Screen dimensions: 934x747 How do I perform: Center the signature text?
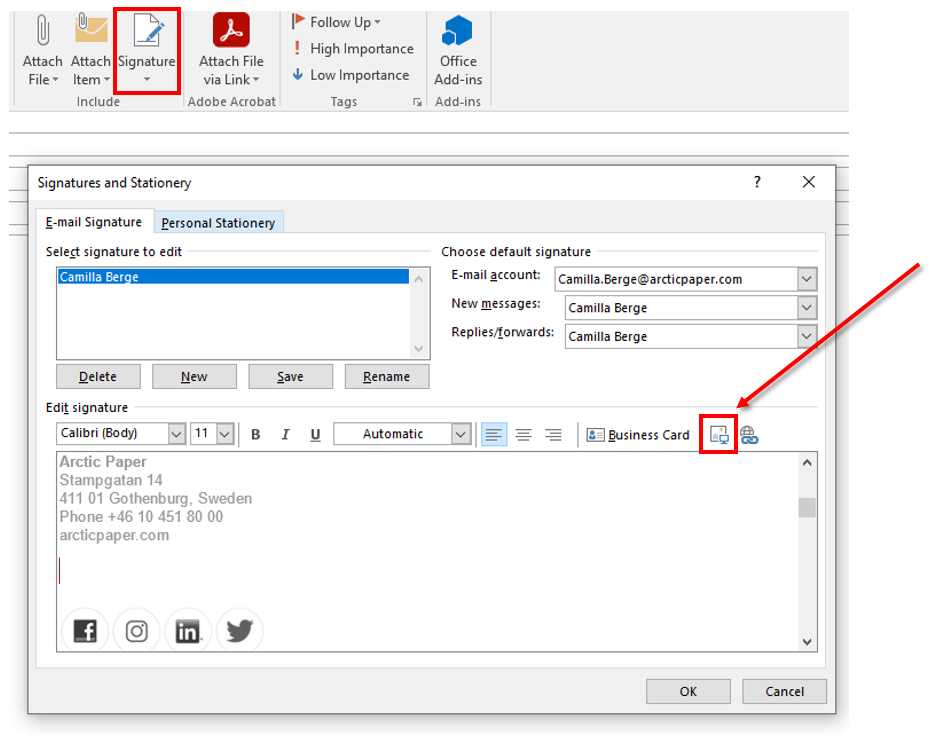[x=524, y=434]
